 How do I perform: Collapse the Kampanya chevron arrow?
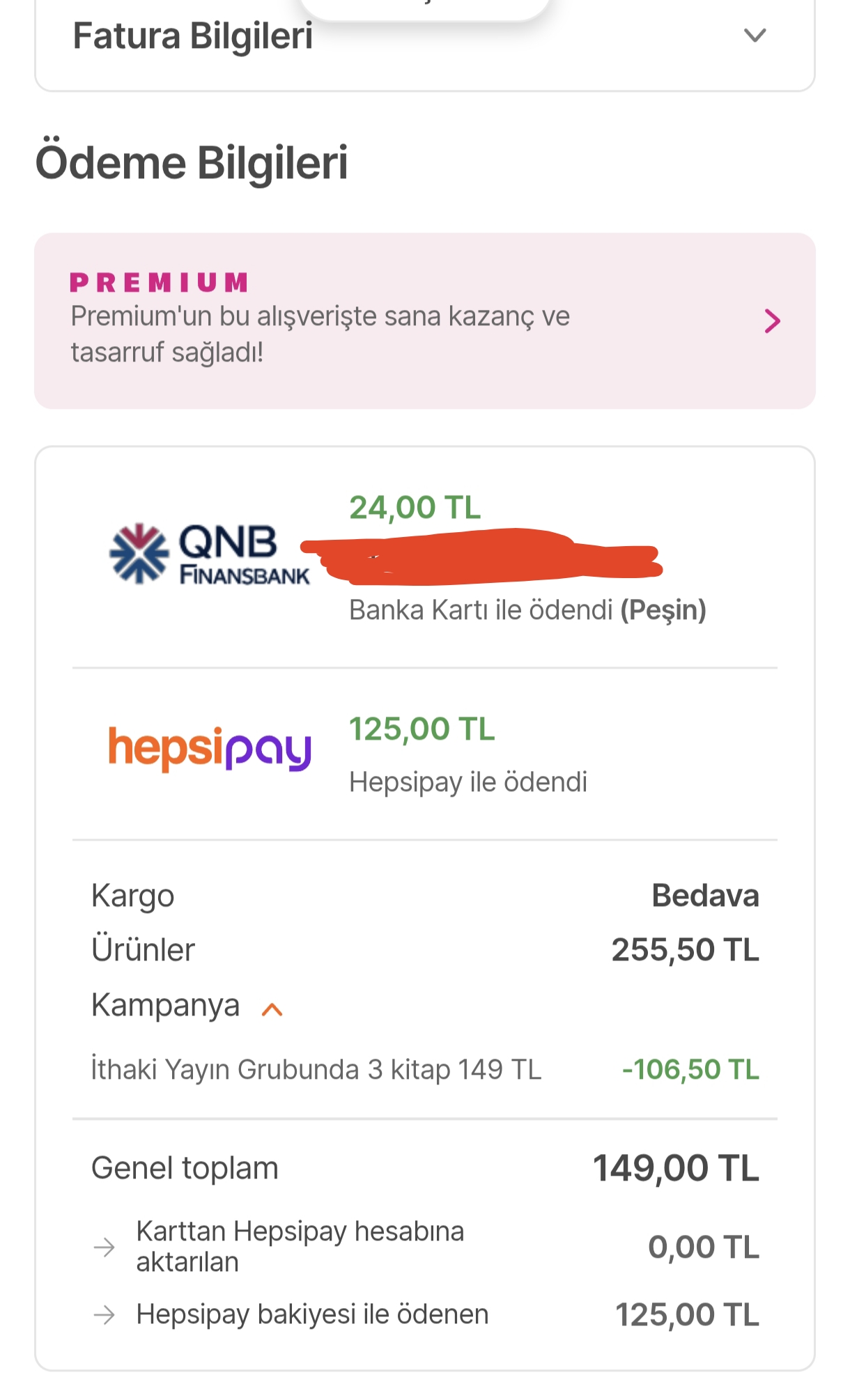(x=272, y=1009)
